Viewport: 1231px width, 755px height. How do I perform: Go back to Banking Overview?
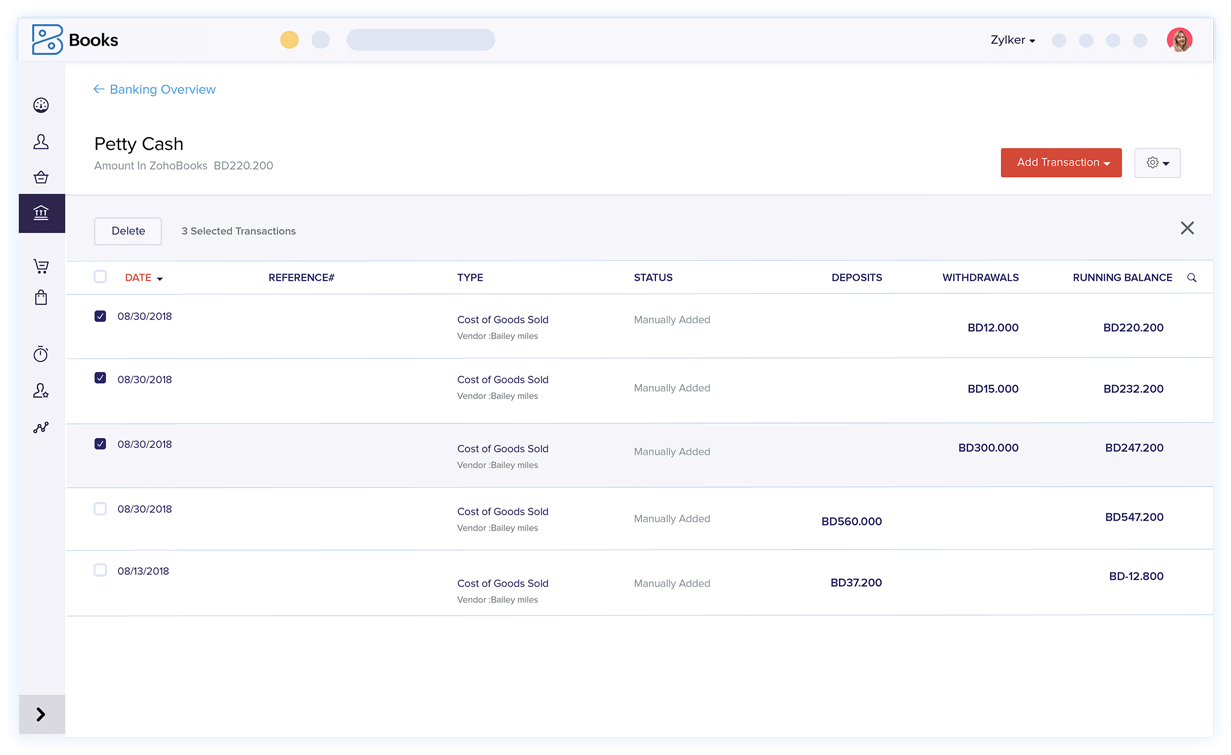coord(154,90)
